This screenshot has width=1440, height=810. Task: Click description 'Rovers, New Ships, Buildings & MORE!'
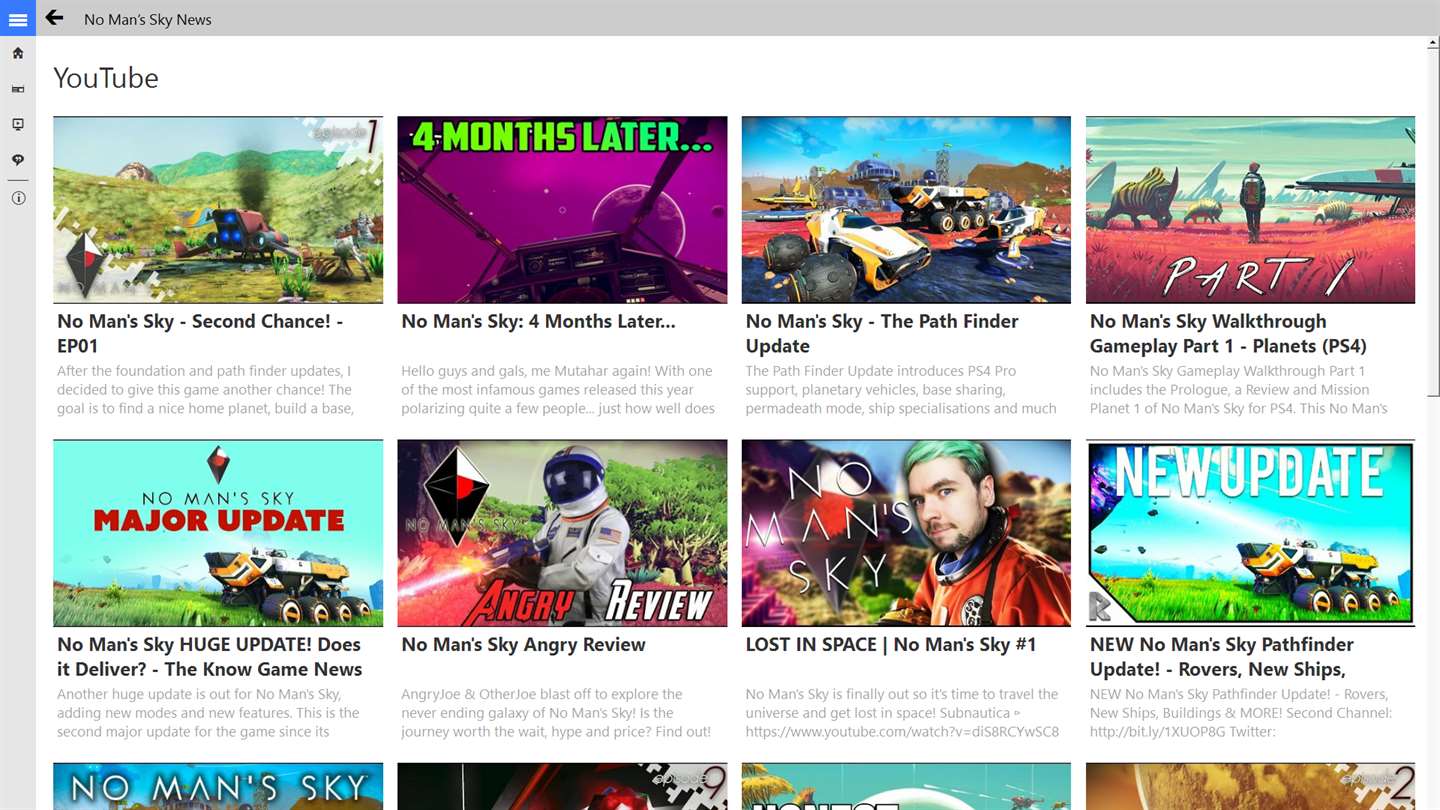(1241, 713)
